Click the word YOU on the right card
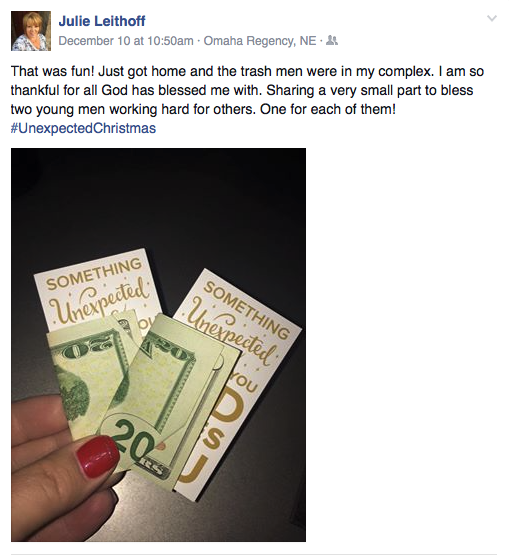 [x=243, y=383]
